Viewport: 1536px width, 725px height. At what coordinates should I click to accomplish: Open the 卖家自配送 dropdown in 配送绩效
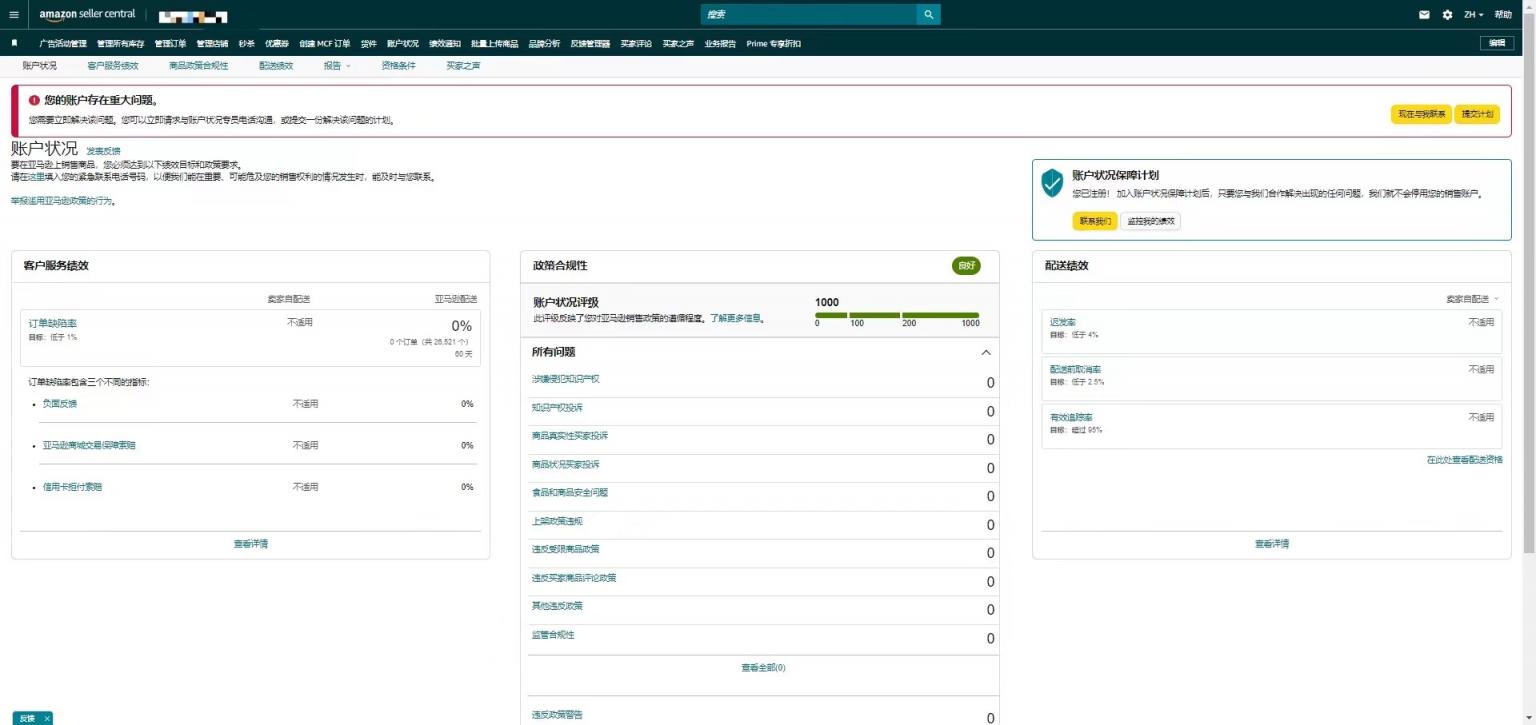click(x=1473, y=299)
